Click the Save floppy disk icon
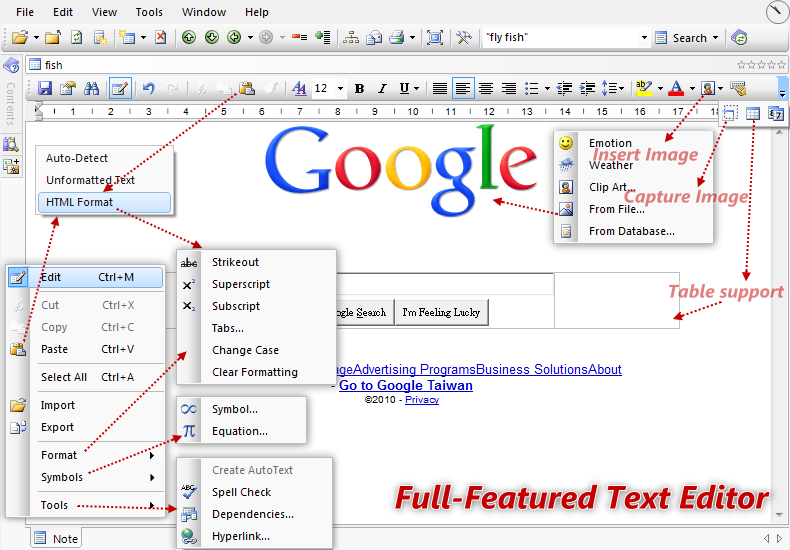Screen dimensions: 790x550 [x=45, y=89]
